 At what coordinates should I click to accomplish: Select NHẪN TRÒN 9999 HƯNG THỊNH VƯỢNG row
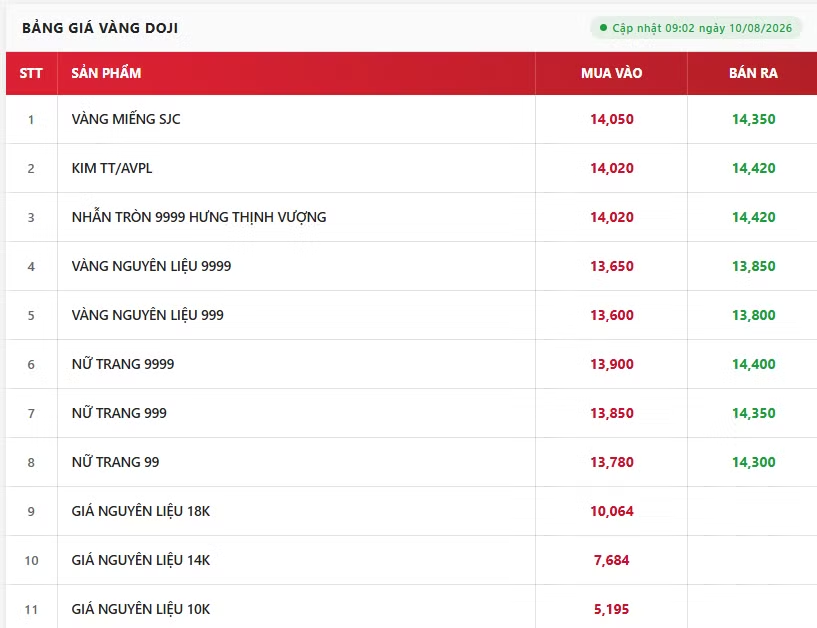coord(412,217)
